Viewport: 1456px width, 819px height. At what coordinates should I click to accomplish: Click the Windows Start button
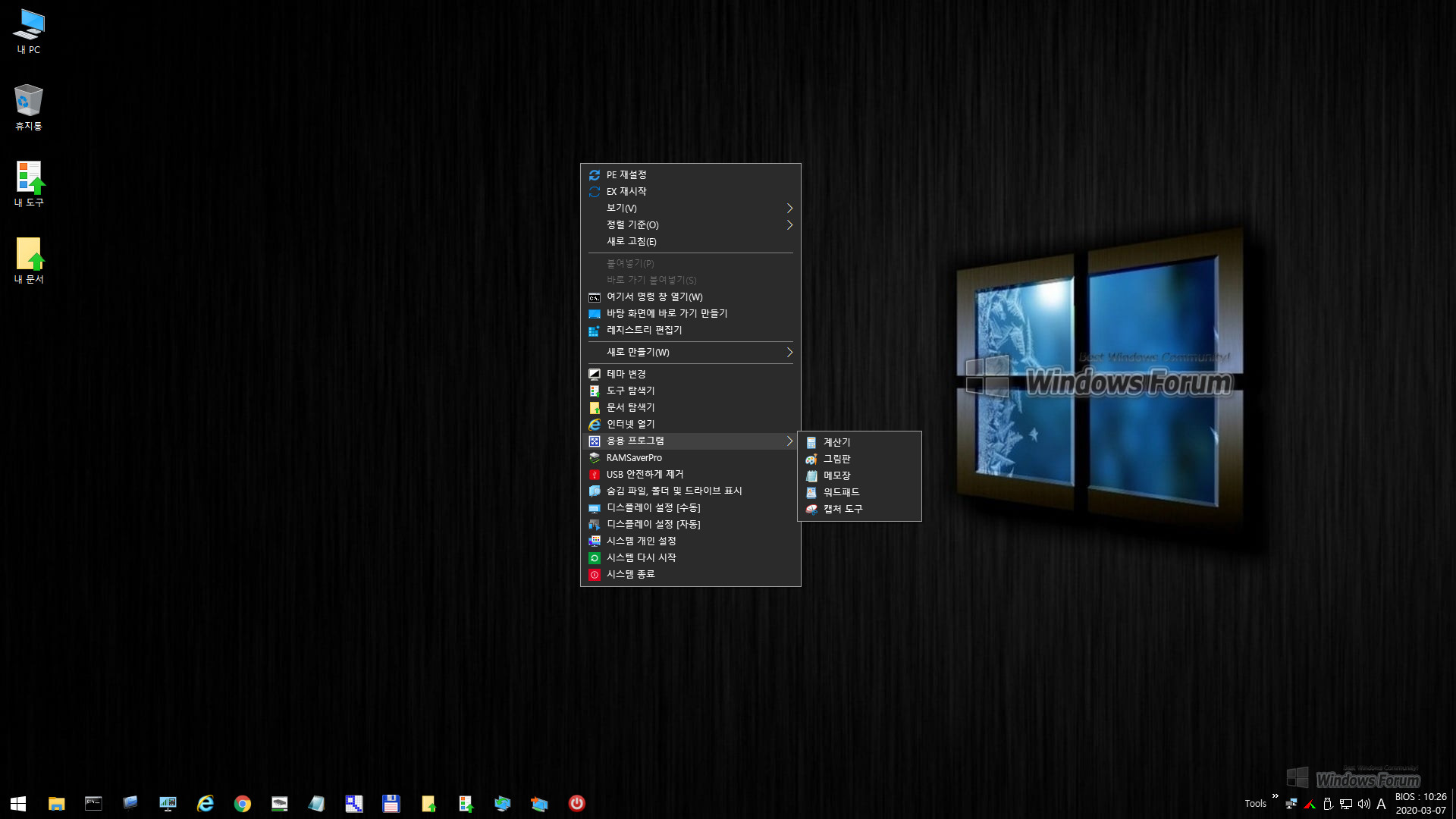coord(18,803)
